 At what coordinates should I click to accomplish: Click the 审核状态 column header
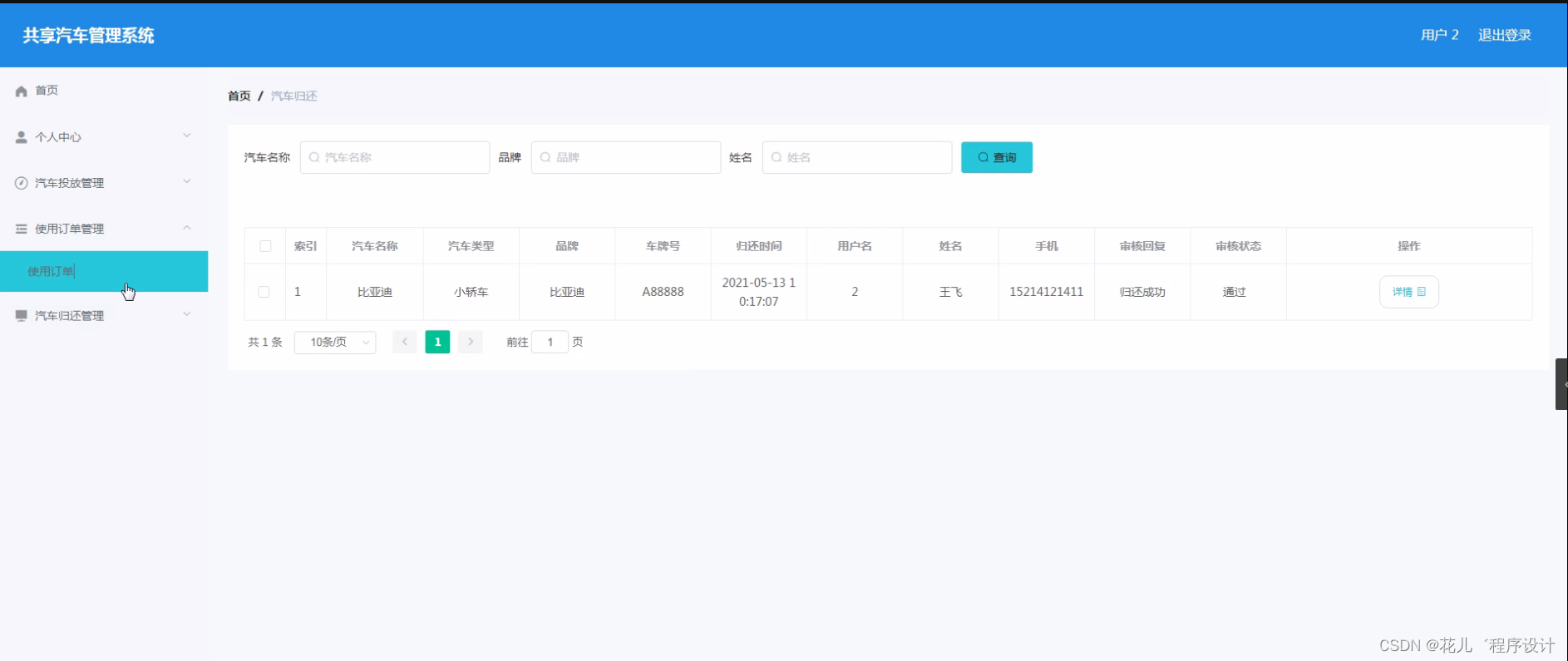click(x=1239, y=246)
